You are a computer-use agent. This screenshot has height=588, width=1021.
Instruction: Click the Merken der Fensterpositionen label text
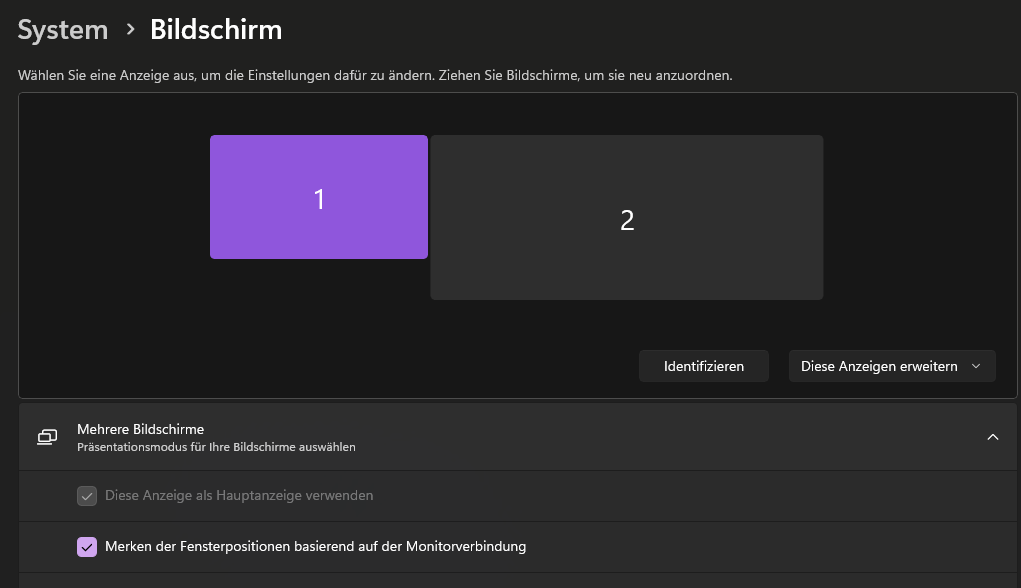(315, 547)
